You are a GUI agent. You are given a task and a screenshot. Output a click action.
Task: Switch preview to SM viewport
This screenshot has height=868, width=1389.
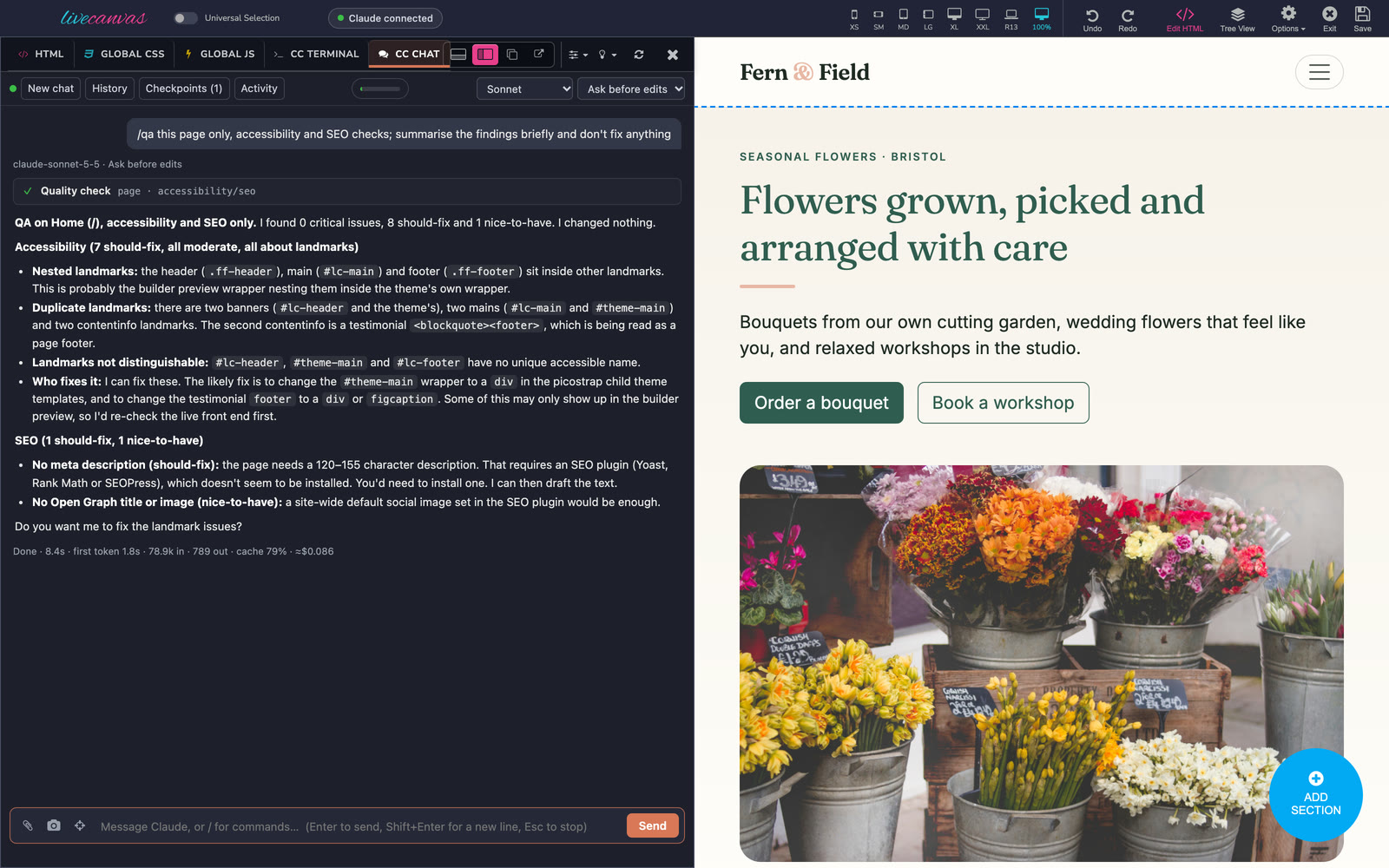coord(879,18)
